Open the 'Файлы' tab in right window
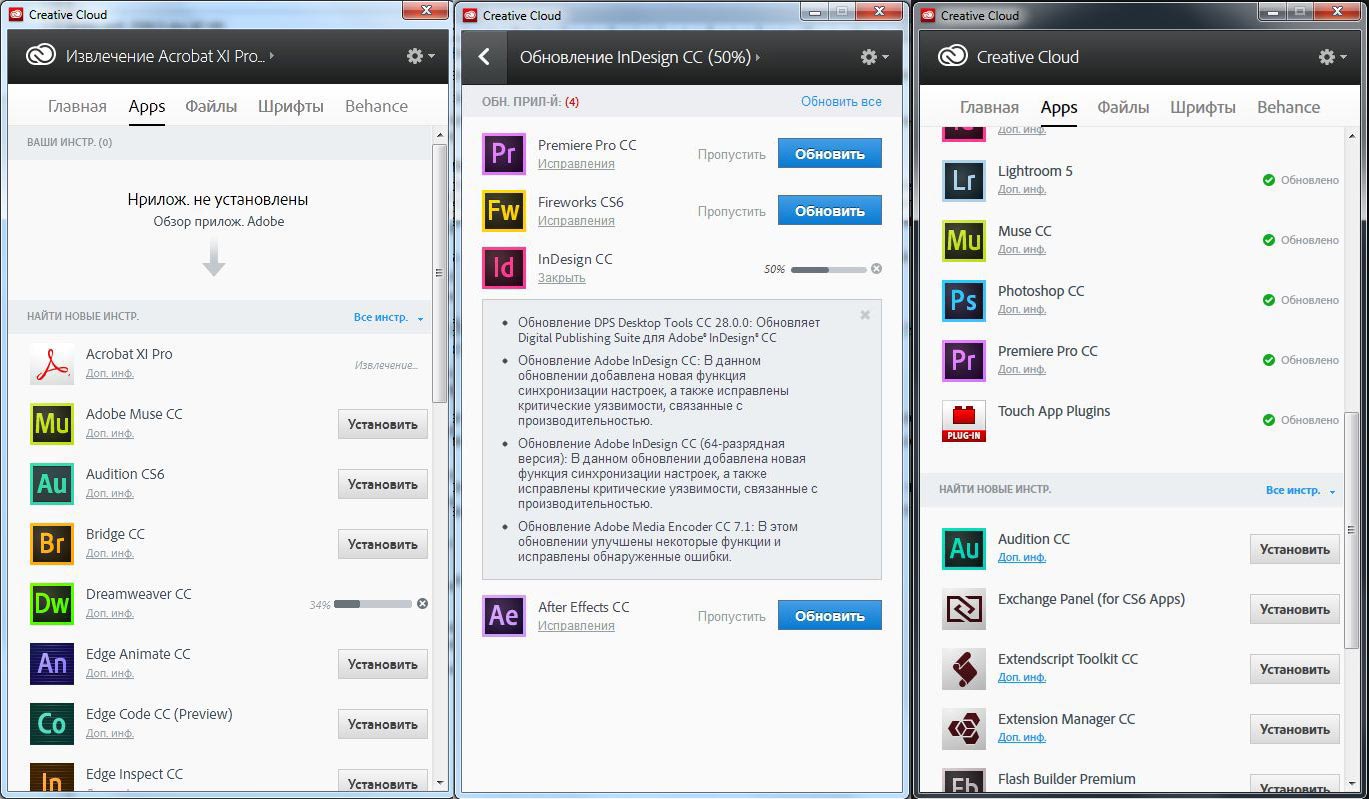 (1124, 107)
